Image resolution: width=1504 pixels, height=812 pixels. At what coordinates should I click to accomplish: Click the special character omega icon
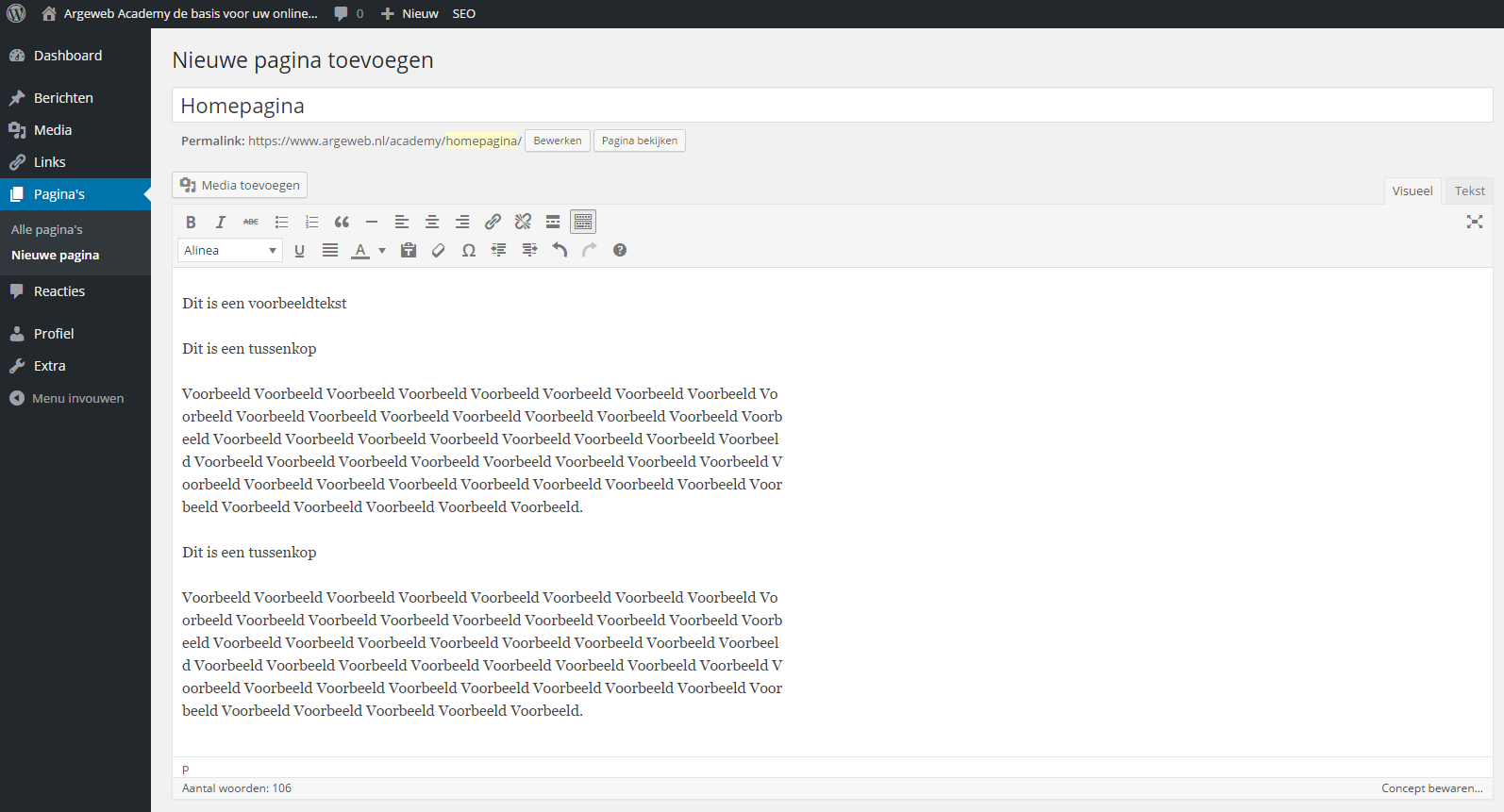tap(468, 250)
